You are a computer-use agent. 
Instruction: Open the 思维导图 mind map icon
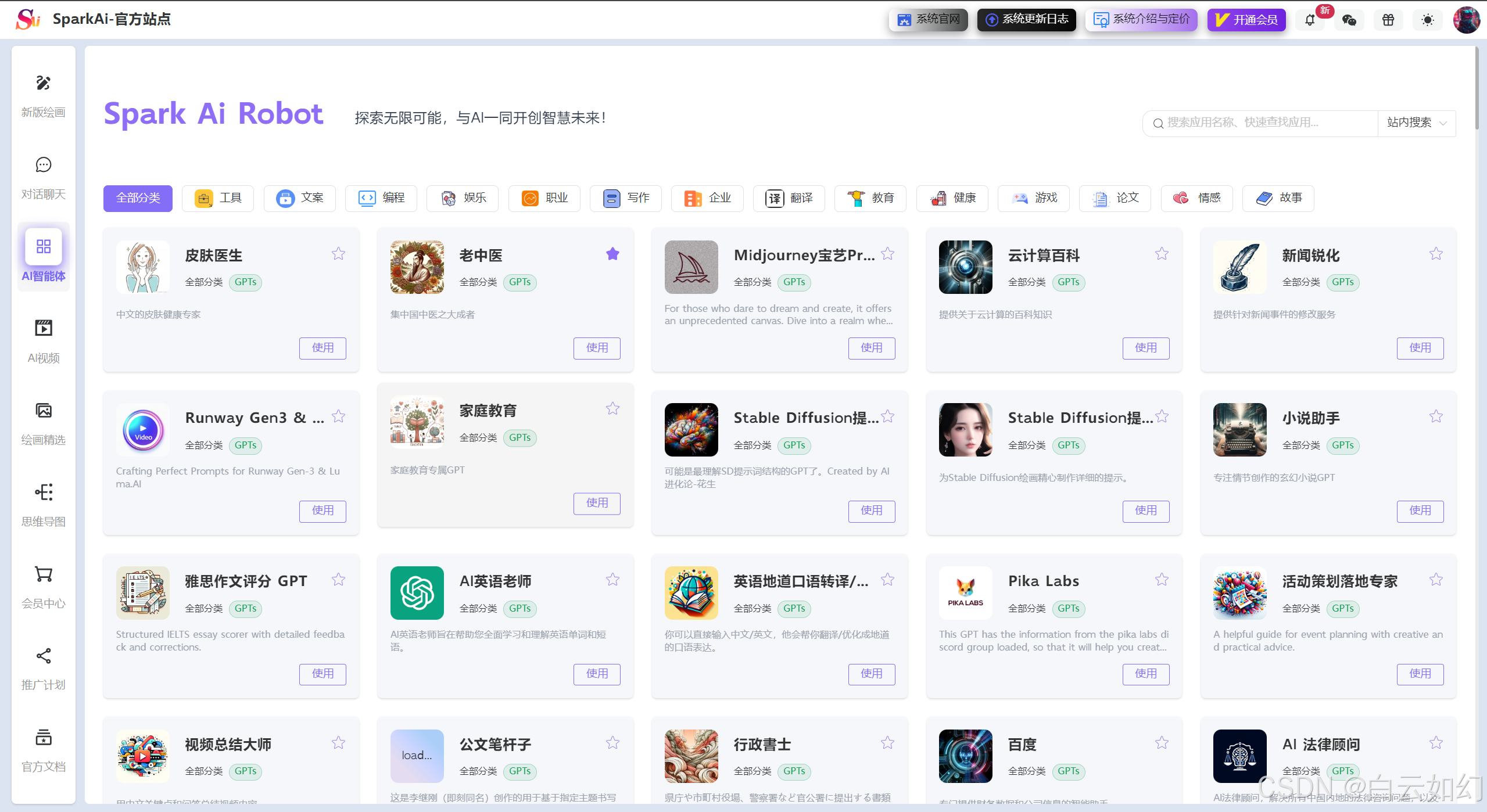(44, 493)
